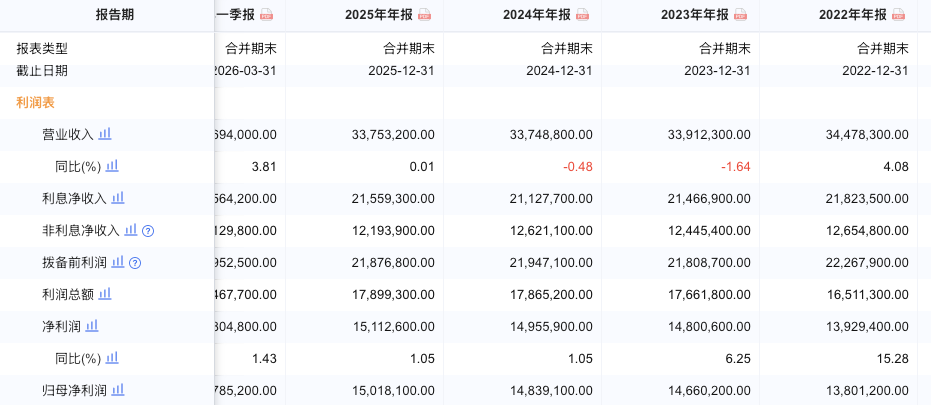Click the 报告期 header cell
This screenshot has width=931, height=405.
pyautogui.click(x=115, y=15)
